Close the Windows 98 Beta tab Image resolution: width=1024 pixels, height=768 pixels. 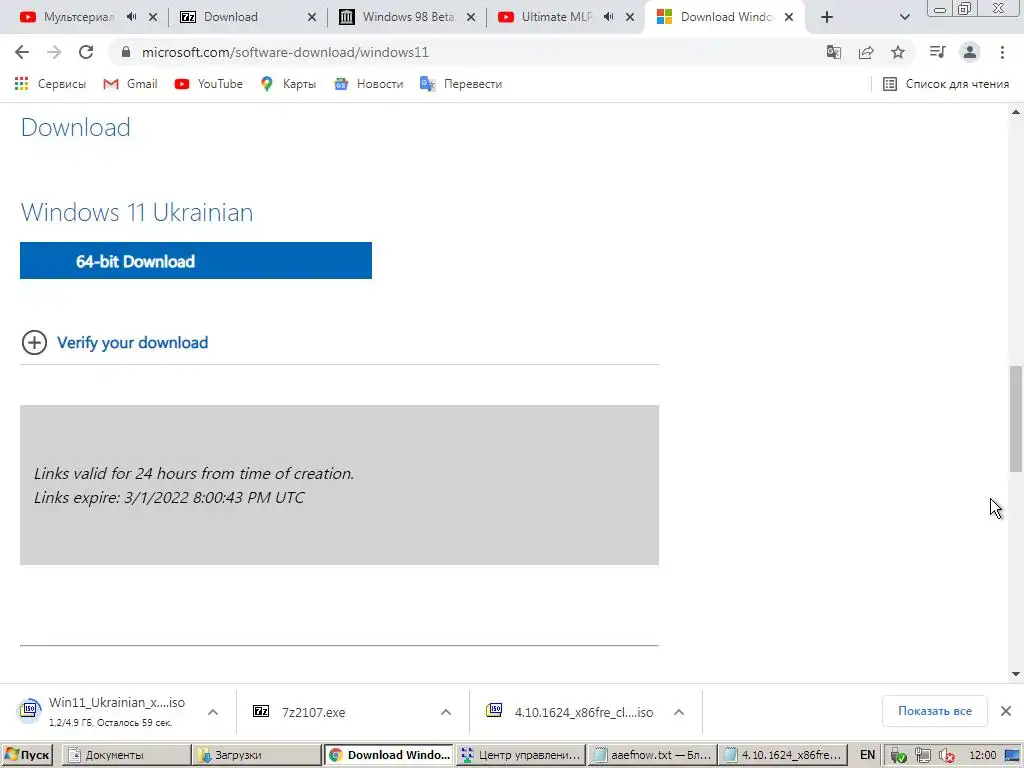point(471,17)
